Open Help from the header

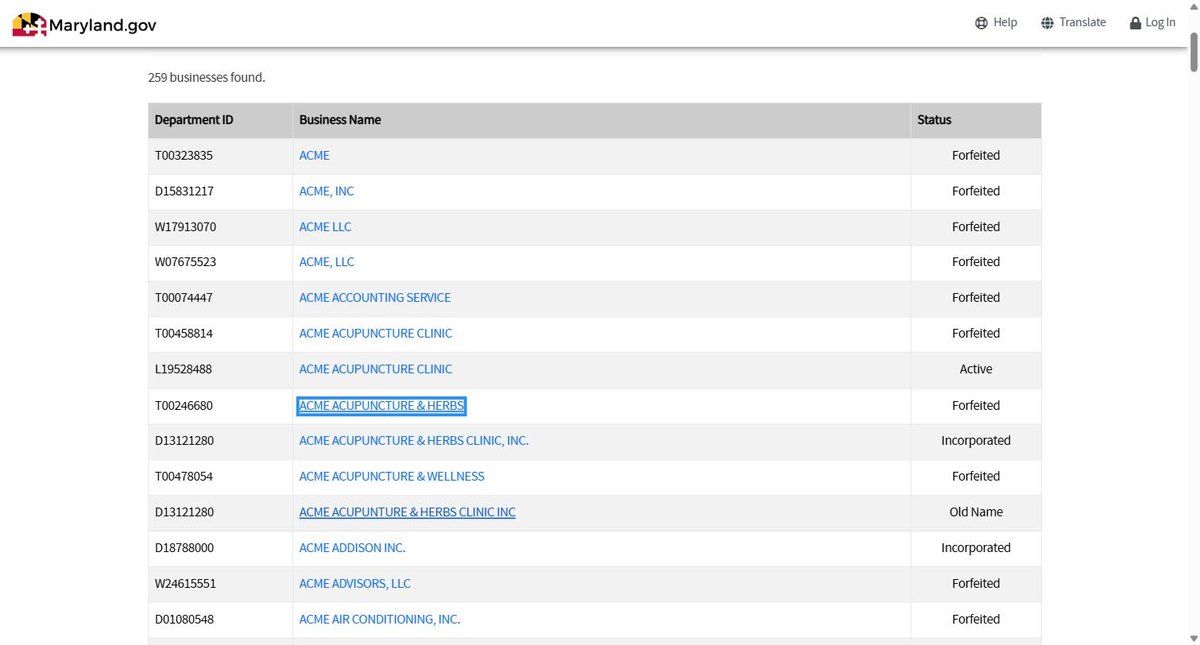996,22
